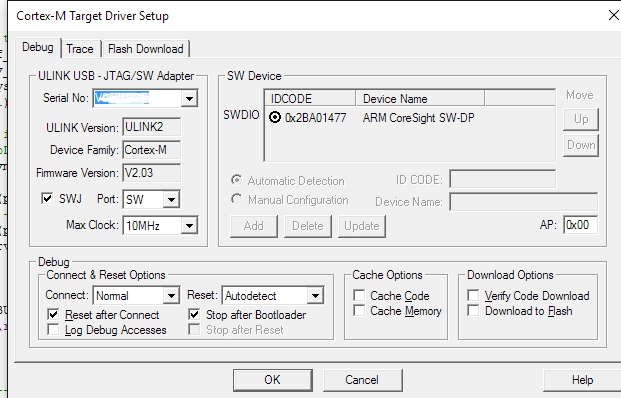Enable Cache Memory checkbox
This screenshot has width=621, height=398.
tap(359, 310)
